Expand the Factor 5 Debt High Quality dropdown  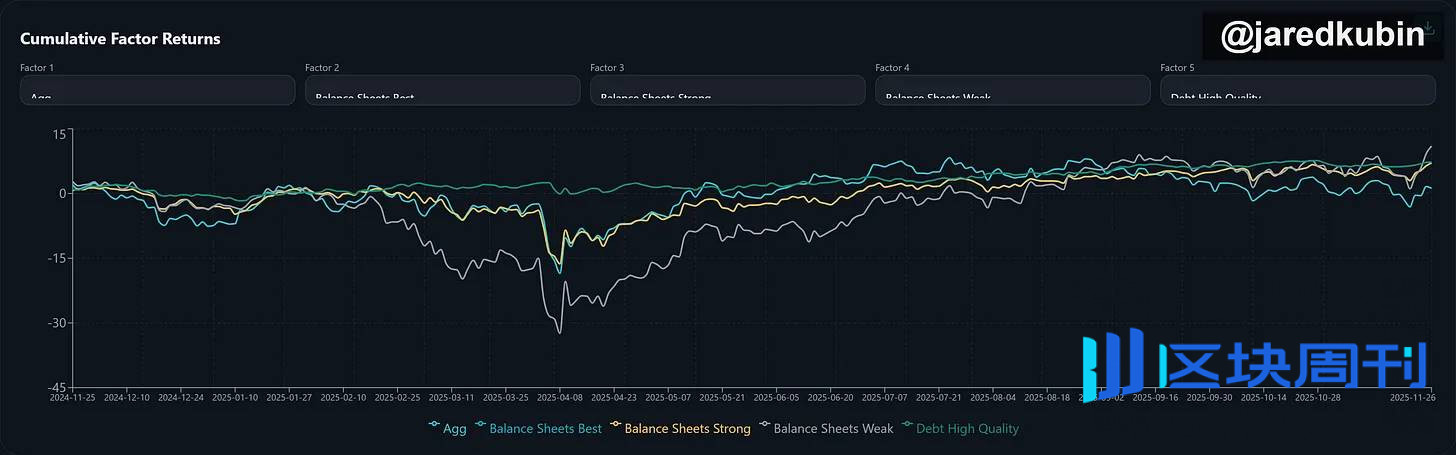[x=1297, y=91]
